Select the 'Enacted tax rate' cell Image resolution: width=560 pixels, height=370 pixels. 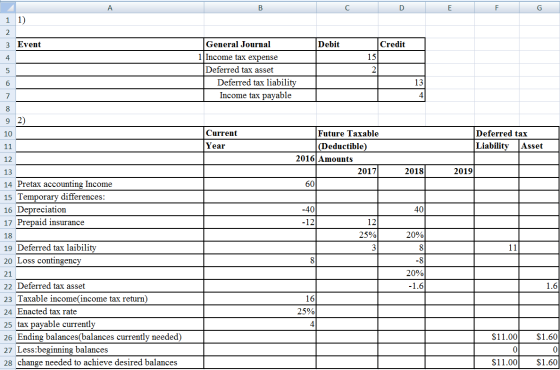coord(110,312)
